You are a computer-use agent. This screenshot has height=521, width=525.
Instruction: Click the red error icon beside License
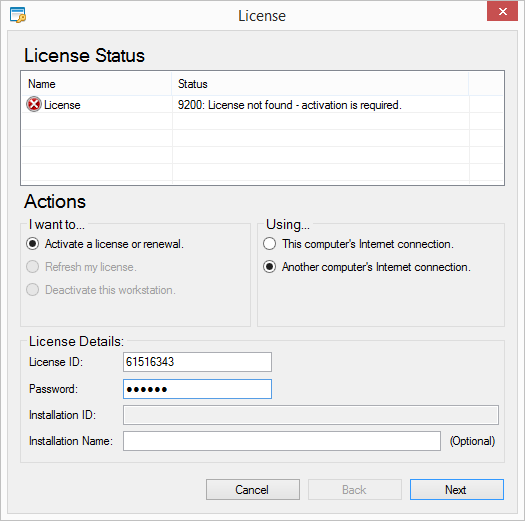[34, 104]
